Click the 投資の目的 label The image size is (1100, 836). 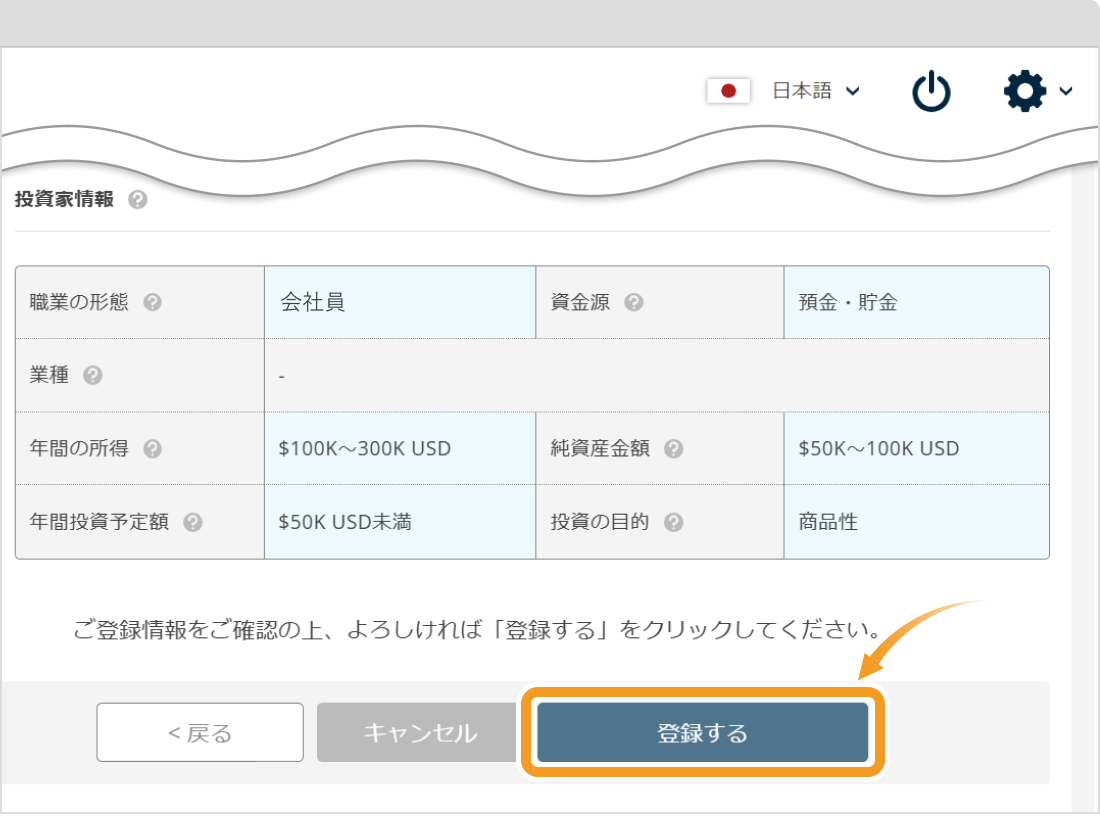tap(600, 522)
